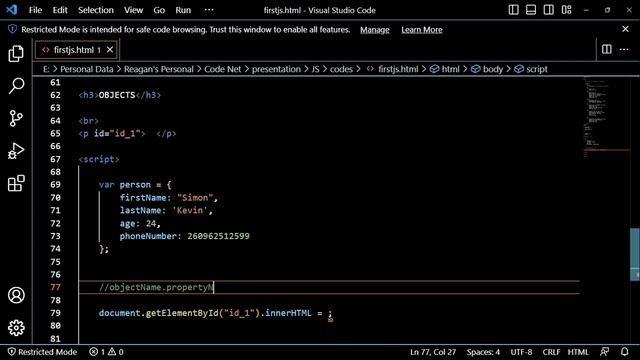Open the Edit menu
Viewport: 640px width, 360px height.
60,10
